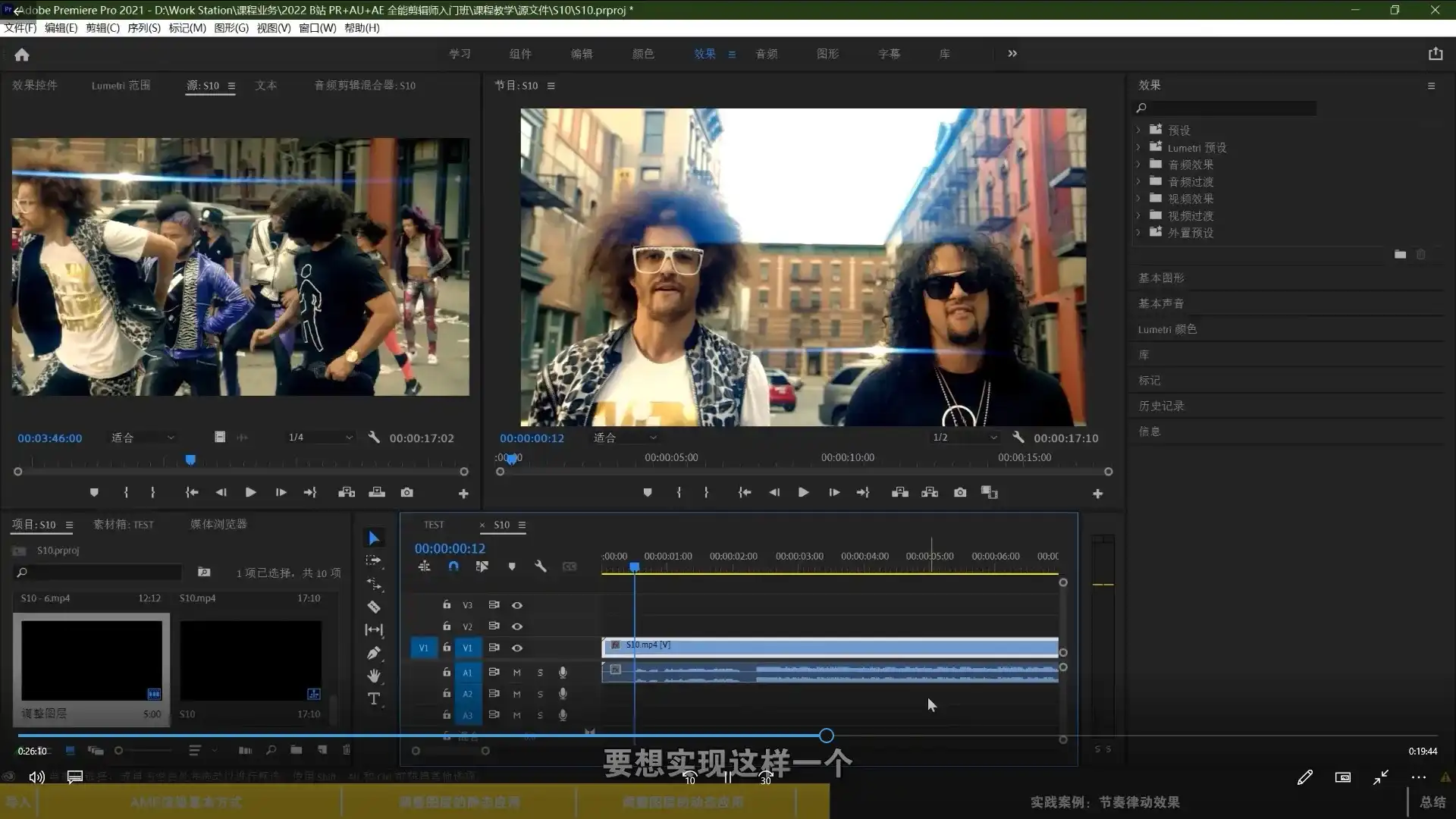Open the Lumetri 颜色 panel
Screen dimensions: 1456x819
[x=1167, y=329]
